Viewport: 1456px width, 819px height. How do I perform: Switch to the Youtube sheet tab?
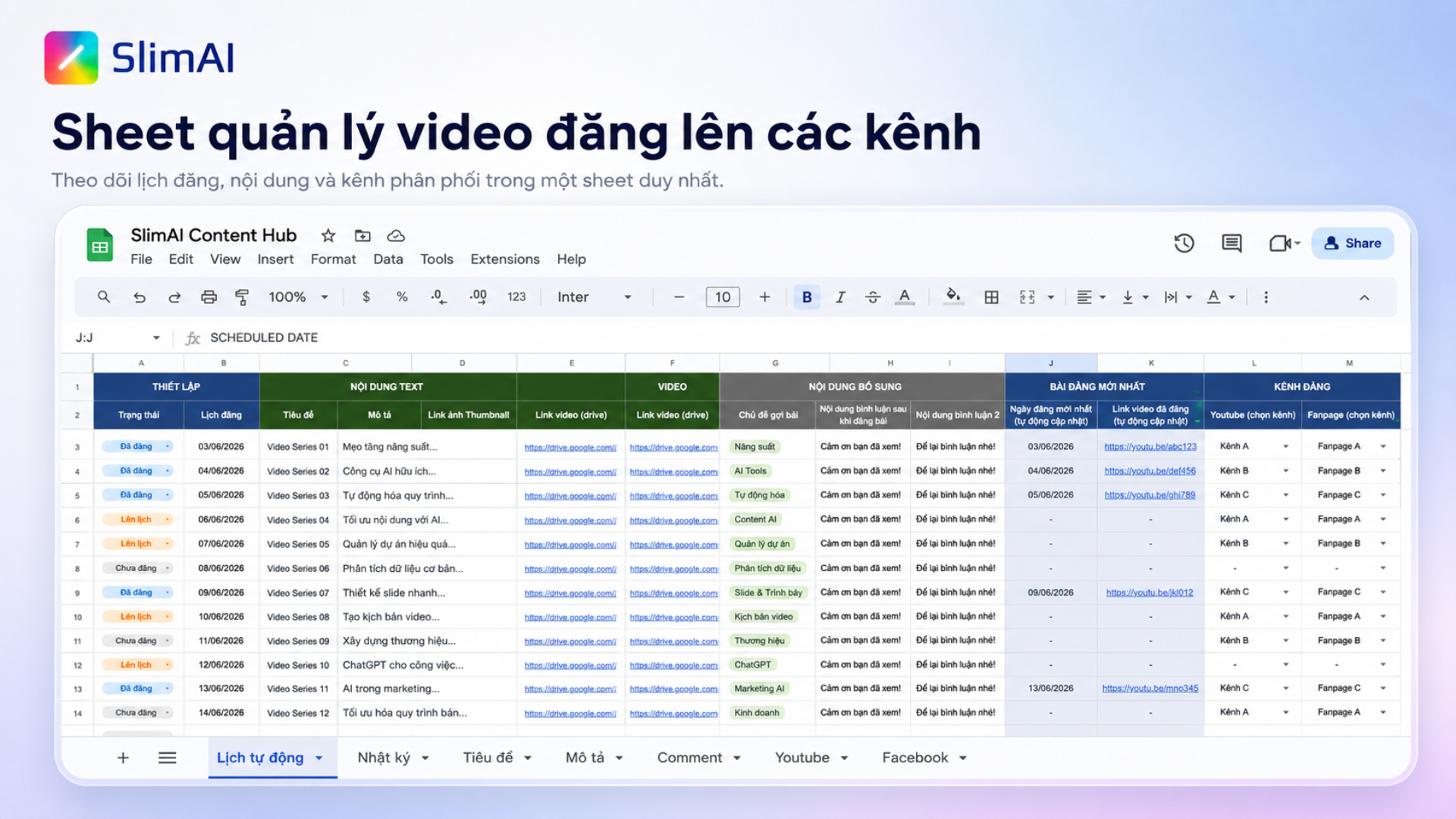coord(802,758)
